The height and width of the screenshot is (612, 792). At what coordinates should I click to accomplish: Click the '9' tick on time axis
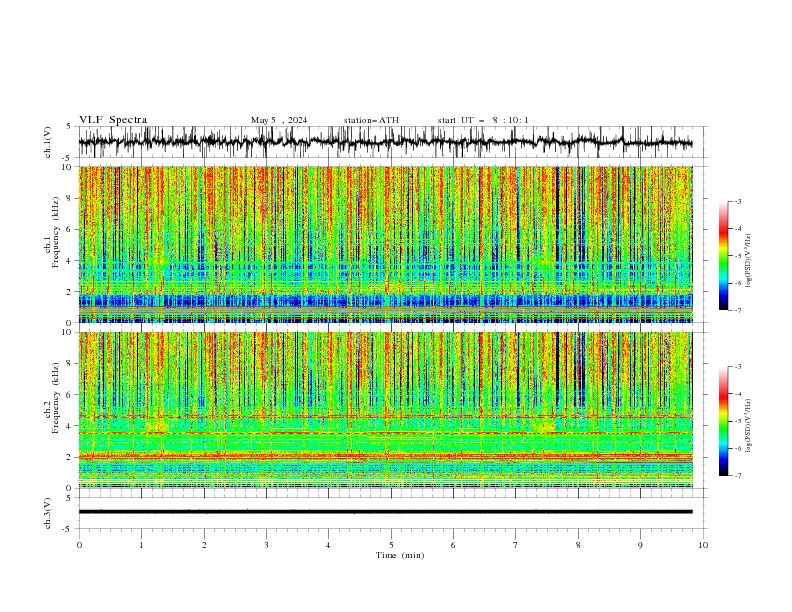[640, 545]
